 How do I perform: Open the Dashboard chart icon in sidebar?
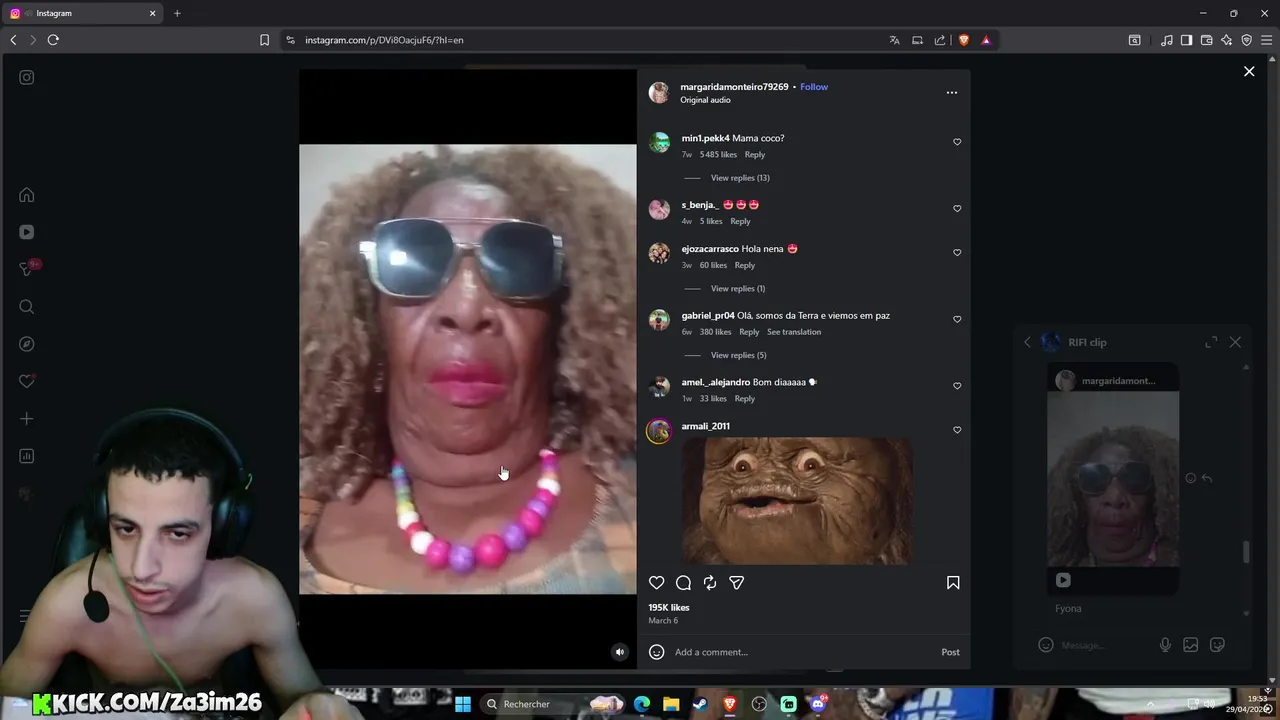pos(27,456)
